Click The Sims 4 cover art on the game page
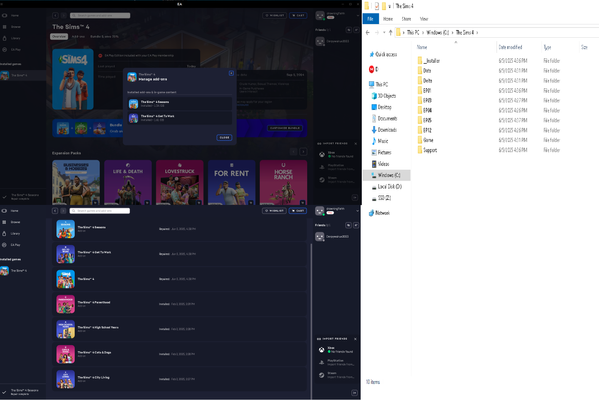The width and height of the screenshot is (599, 400). click(x=73, y=79)
